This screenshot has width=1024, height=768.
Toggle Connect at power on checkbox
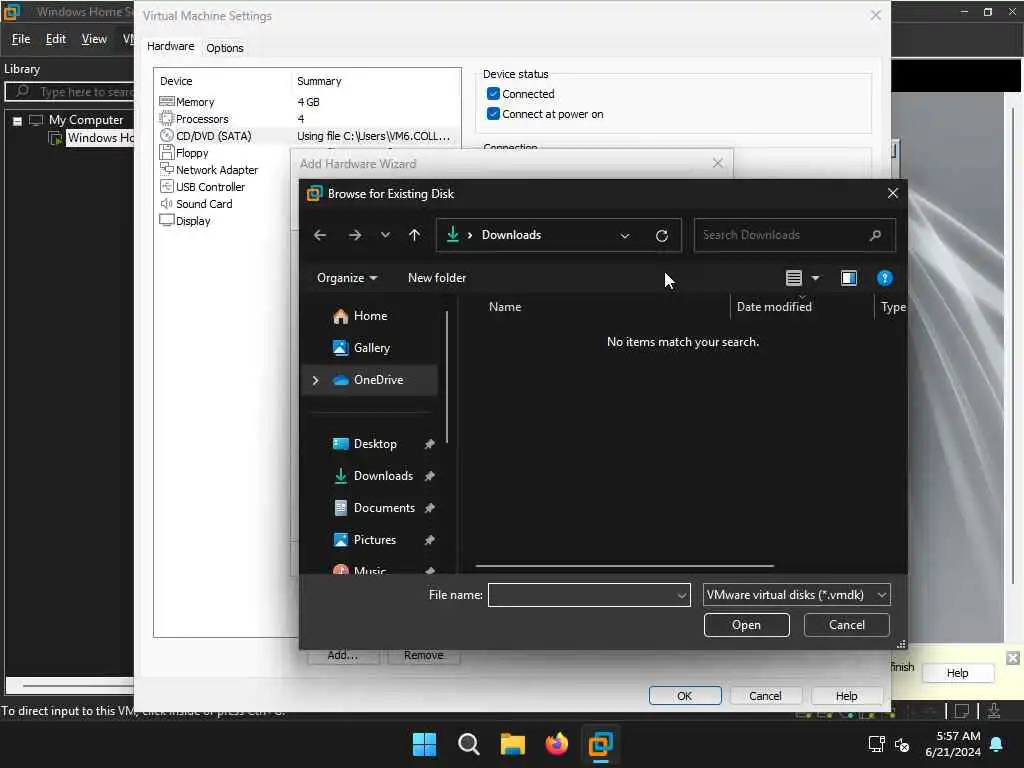point(493,114)
